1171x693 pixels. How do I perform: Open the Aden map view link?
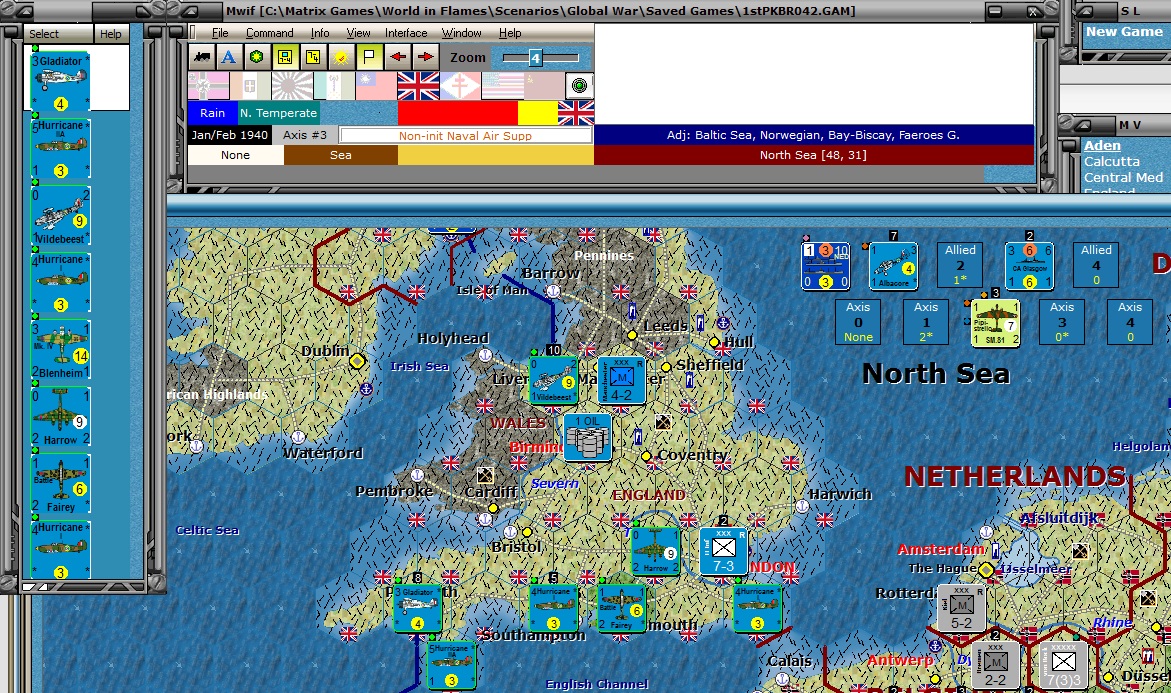pyautogui.click(x=1102, y=146)
